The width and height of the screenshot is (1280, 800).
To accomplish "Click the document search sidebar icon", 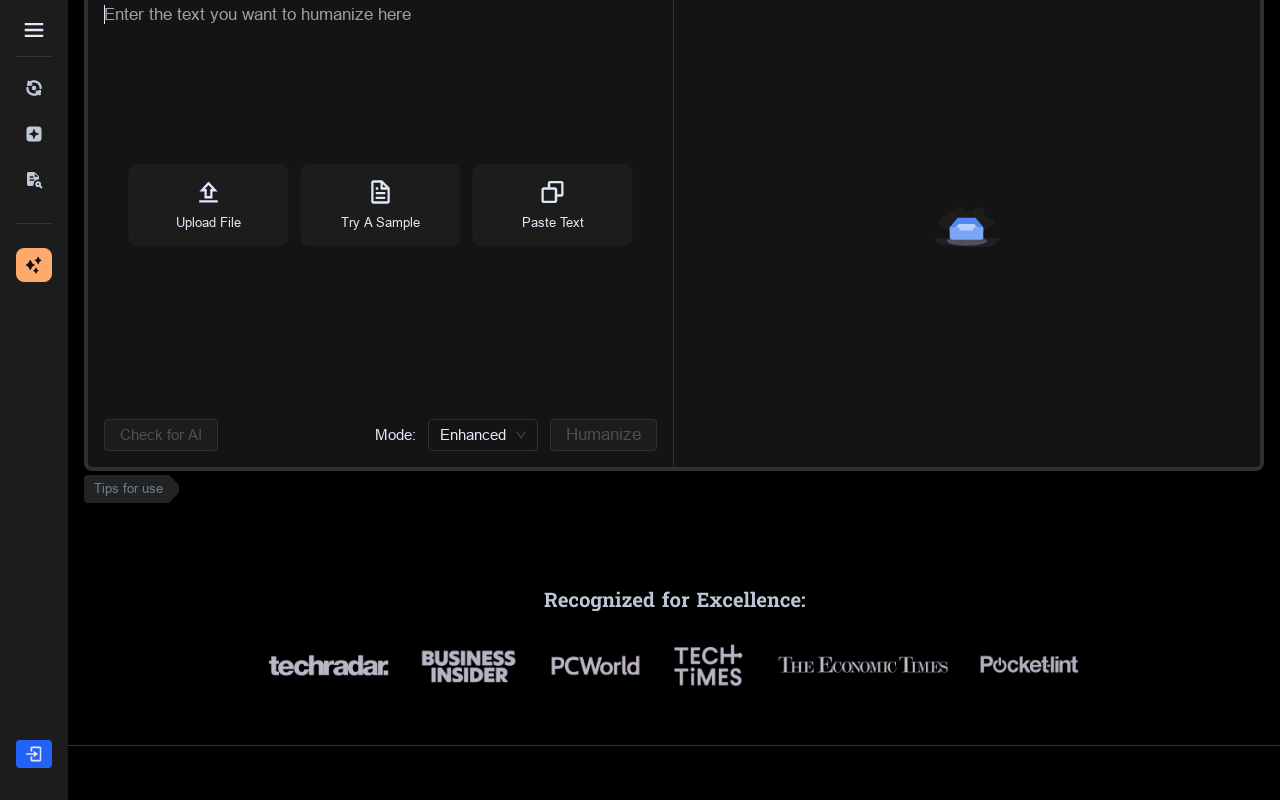I will click(x=34, y=180).
